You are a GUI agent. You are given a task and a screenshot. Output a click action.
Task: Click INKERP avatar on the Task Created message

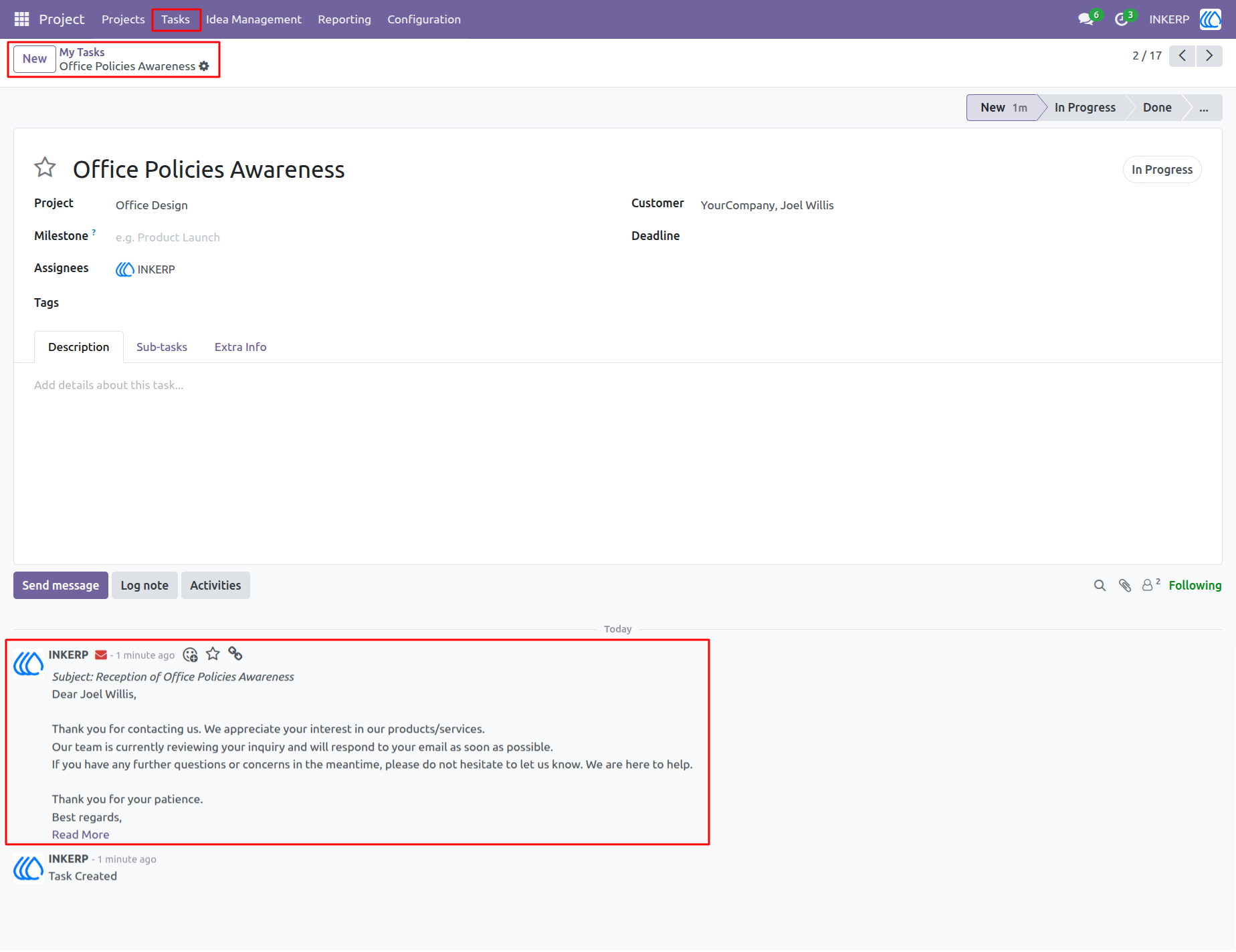coord(28,868)
